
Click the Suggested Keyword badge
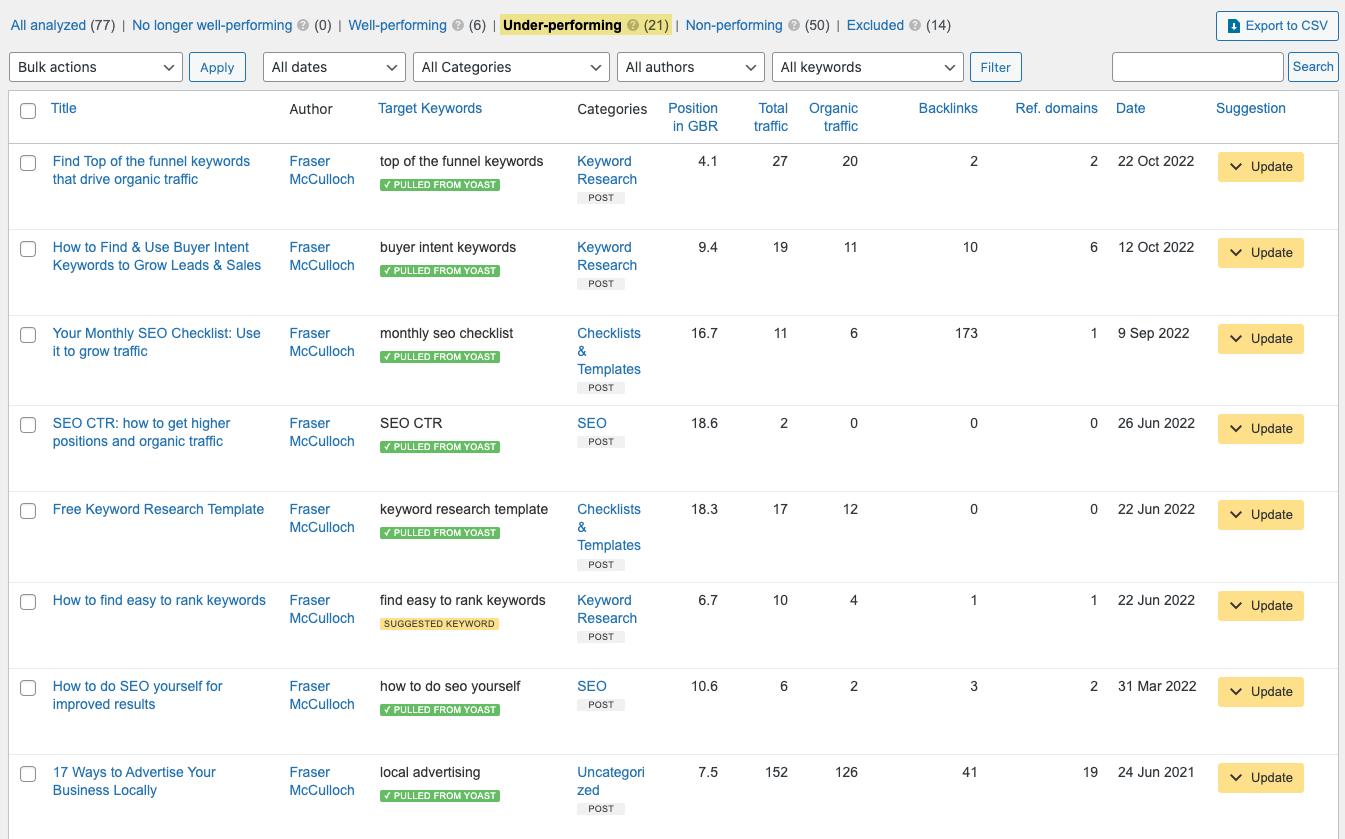pos(439,623)
